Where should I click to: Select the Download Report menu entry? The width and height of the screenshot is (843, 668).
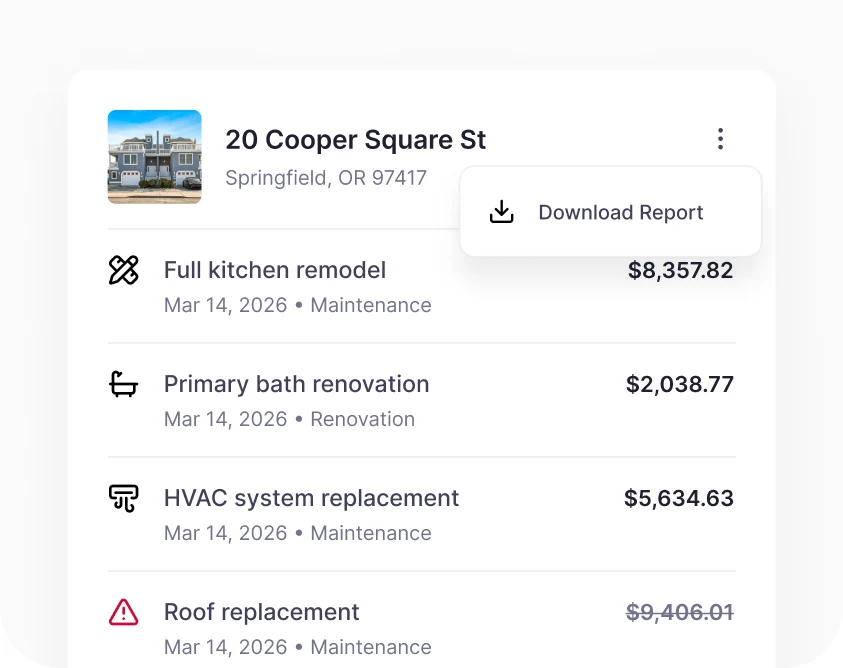610,212
